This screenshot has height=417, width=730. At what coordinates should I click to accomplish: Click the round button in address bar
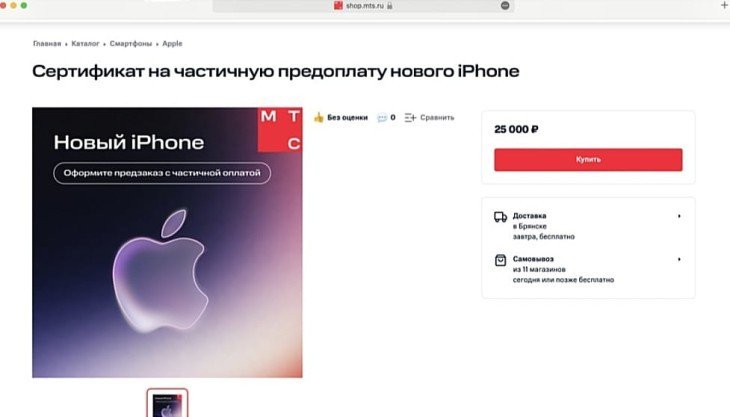point(505,6)
